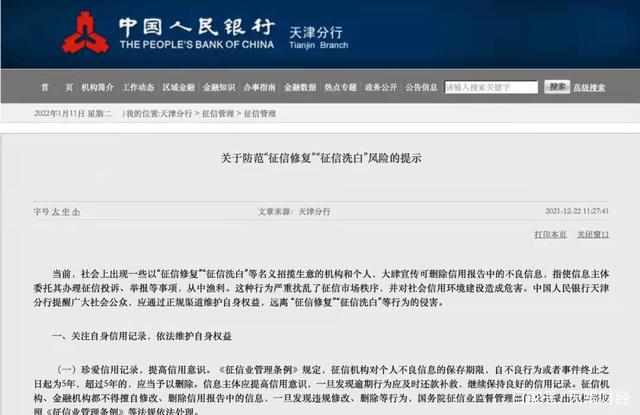Click the 搜索 search button
The width and height of the screenshot is (640, 415).
click(557, 87)
